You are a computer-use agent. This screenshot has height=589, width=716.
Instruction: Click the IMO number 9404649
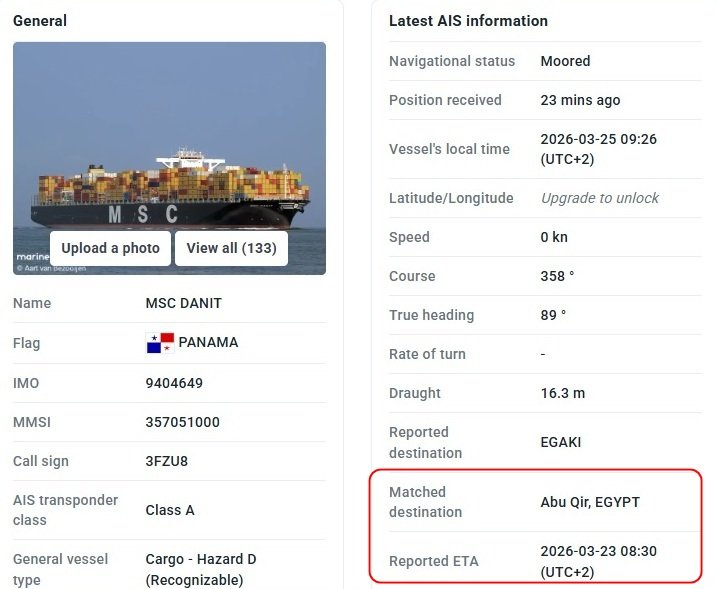tap(174, 382)
